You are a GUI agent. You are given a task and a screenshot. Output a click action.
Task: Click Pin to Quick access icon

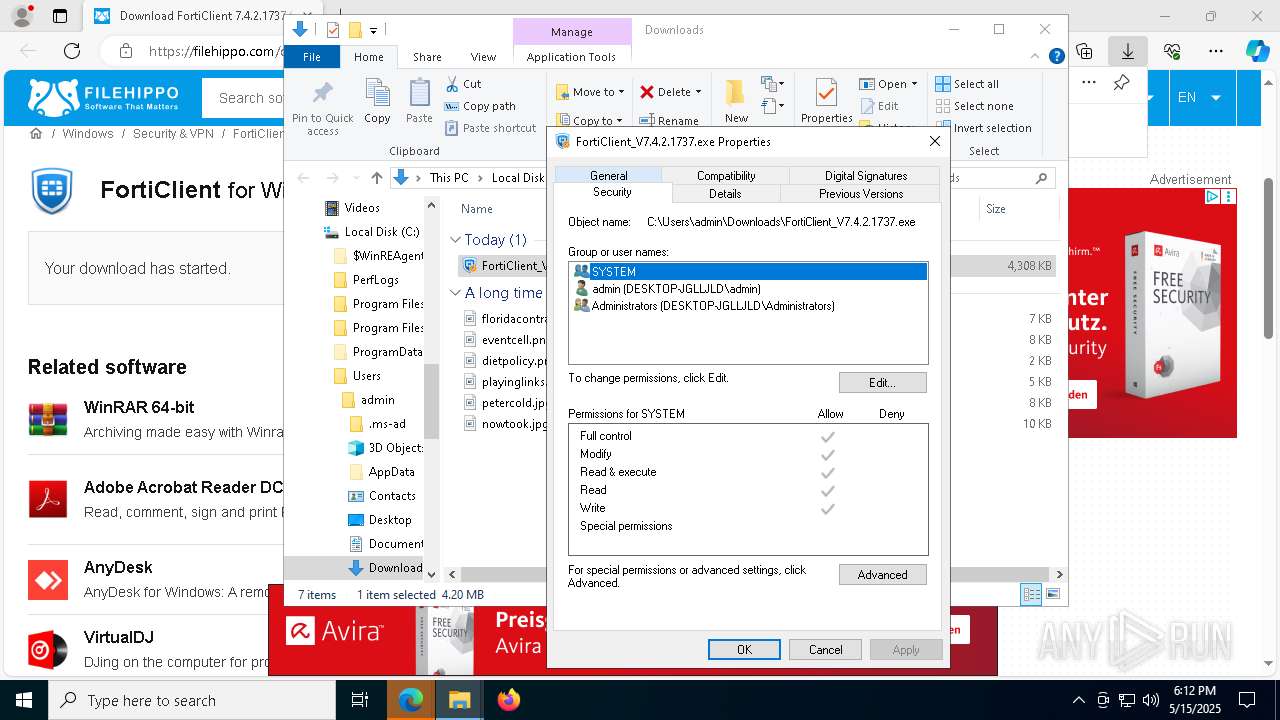[322, 94]
